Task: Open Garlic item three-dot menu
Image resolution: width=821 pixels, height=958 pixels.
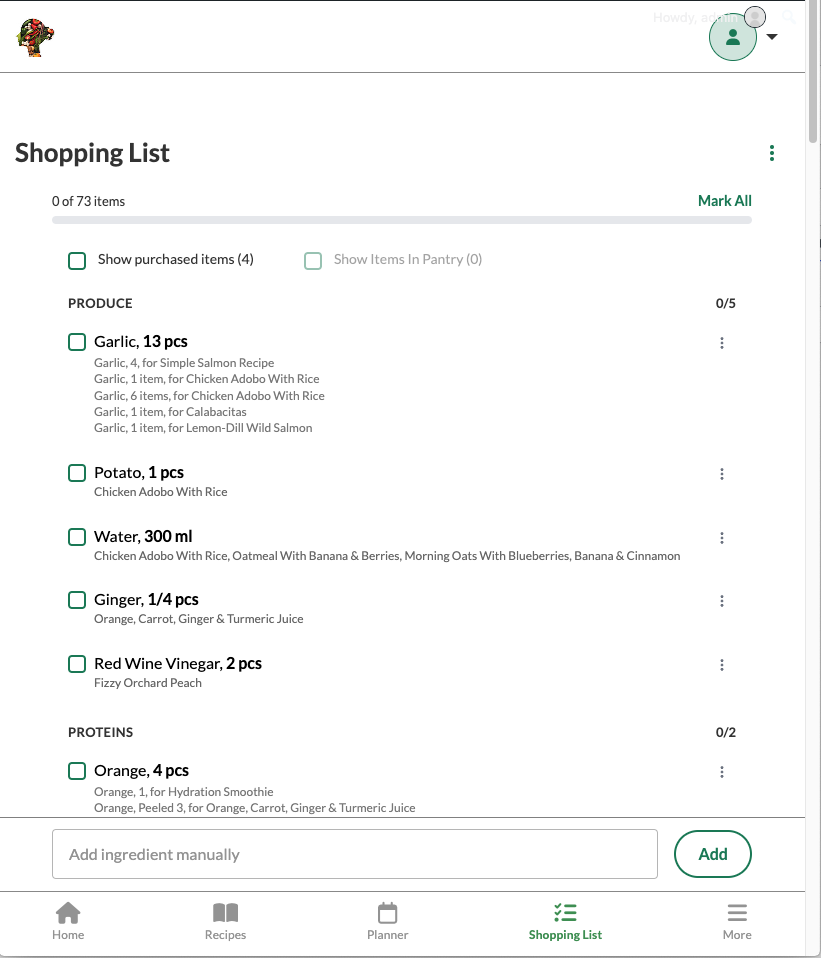Action: (721, 343)
